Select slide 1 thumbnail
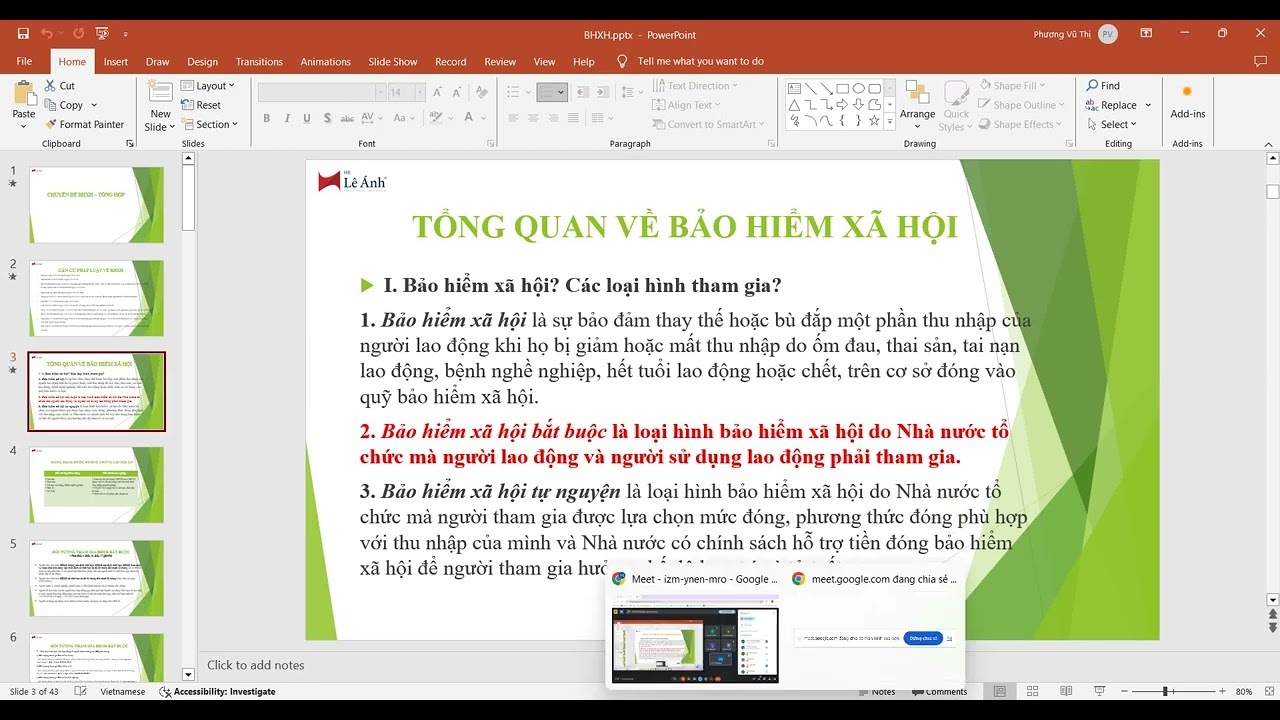Viewport: 1280px width, 720px height. [x=96, y=205]
